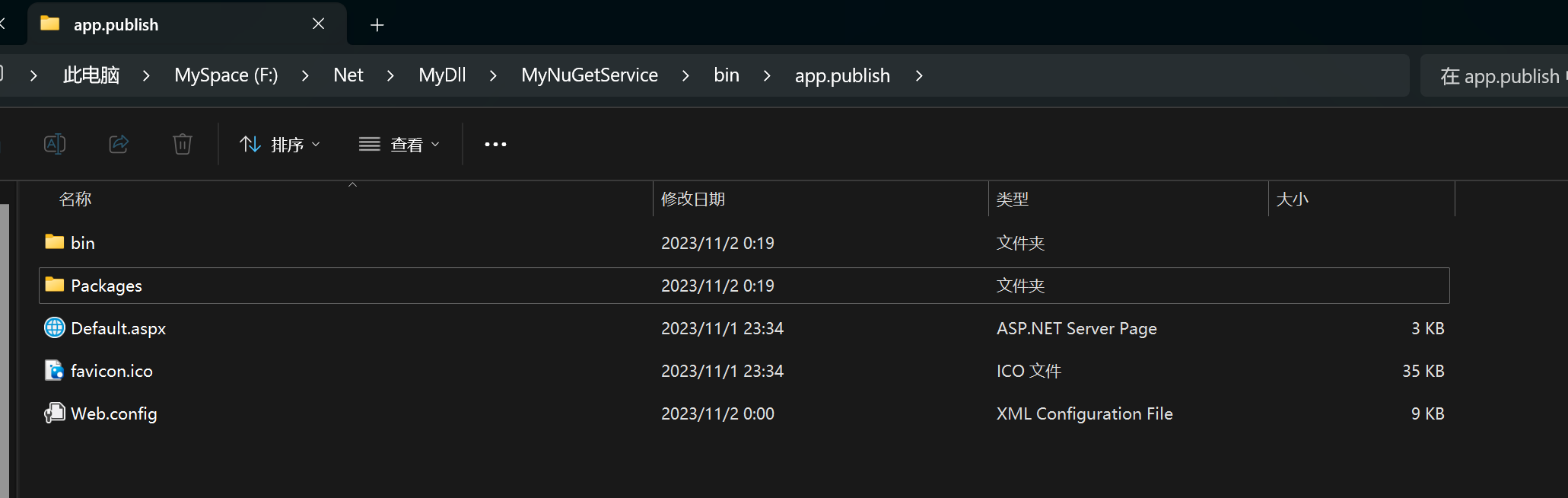Expand chevron after MyDll breadcrumb
The width and height of the screenshot is (1568, 498).
(493, 75)
